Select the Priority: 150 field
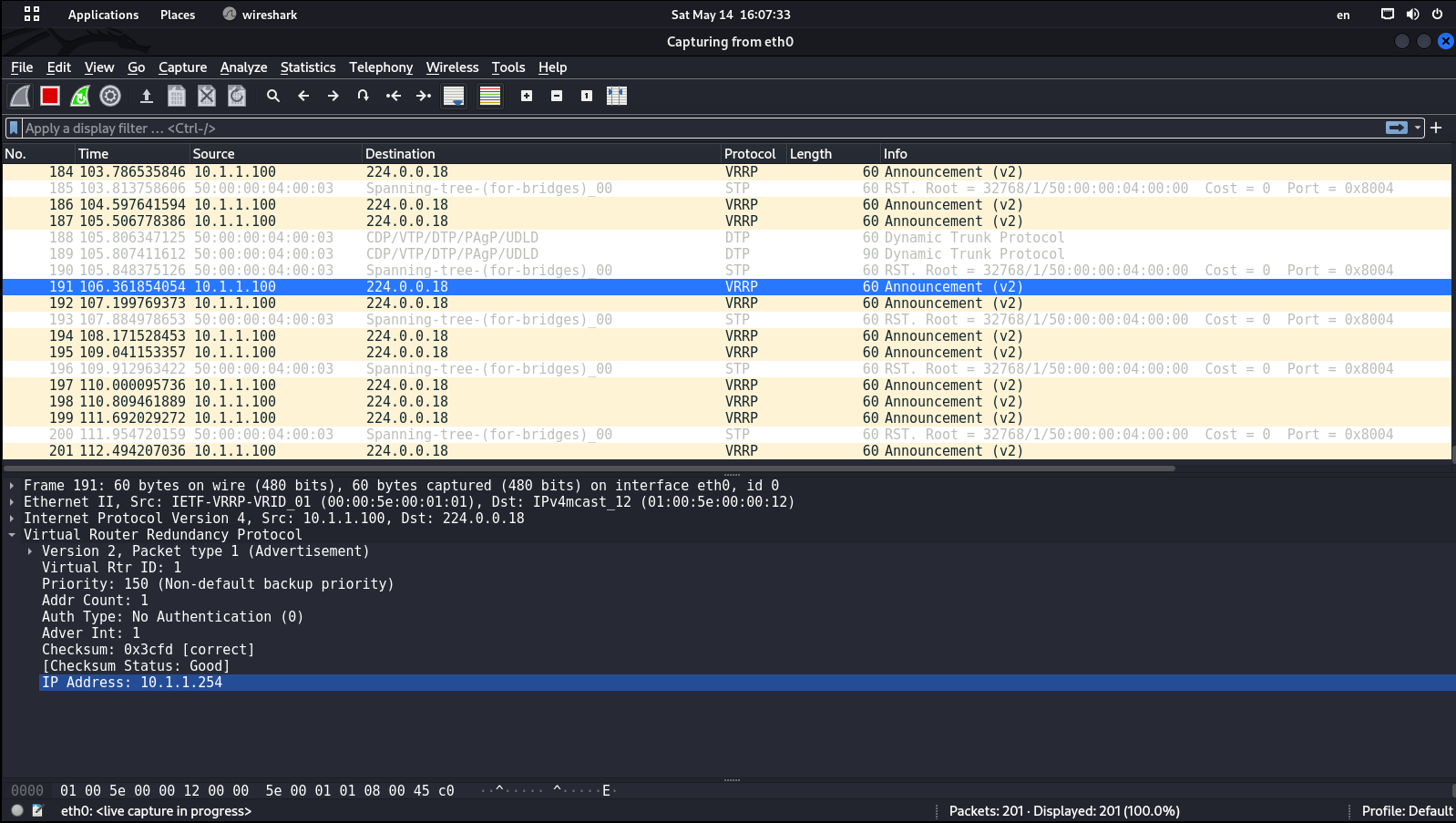Viewport: 1456px width, 823px height. 218,584
